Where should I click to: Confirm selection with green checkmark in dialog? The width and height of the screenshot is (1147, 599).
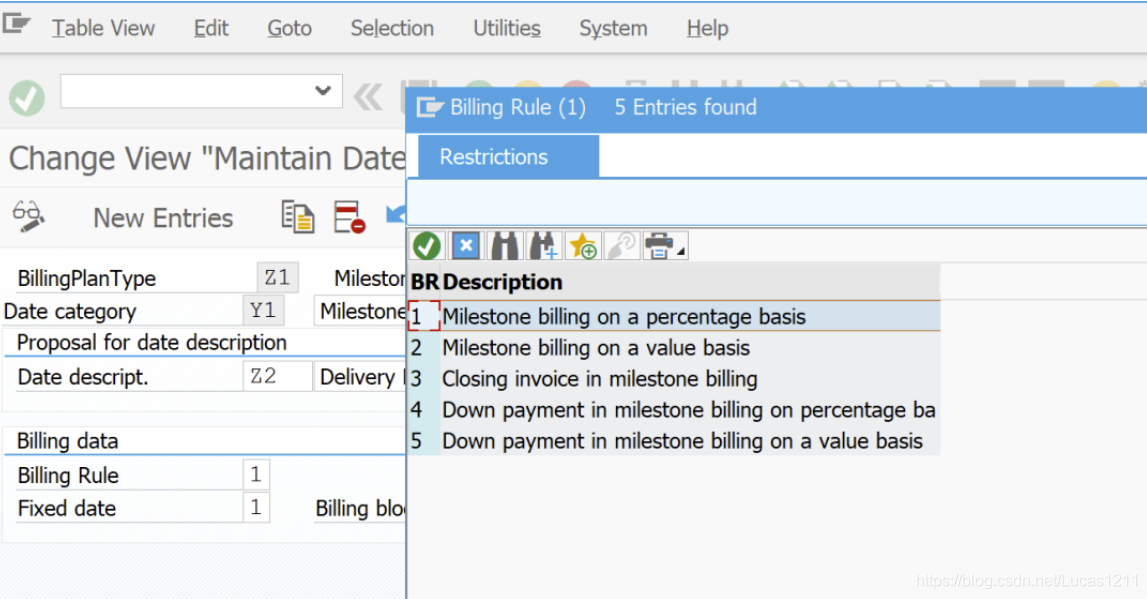pyautogui.click(x=426, y=246)
